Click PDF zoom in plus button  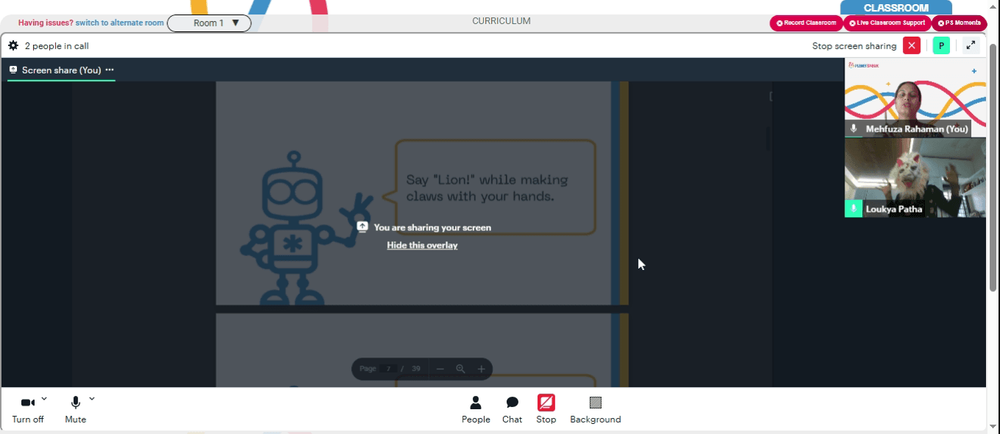(482, 369)
